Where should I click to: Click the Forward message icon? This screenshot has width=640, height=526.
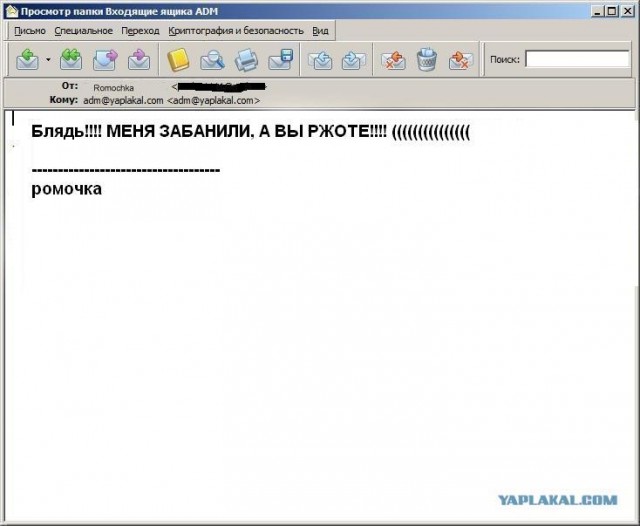105,60
